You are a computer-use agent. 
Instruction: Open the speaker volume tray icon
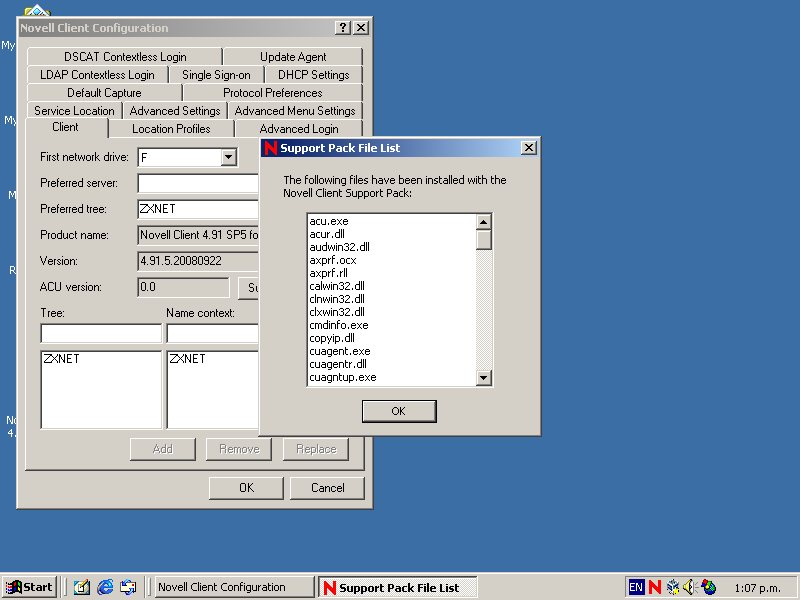[690, 587]
